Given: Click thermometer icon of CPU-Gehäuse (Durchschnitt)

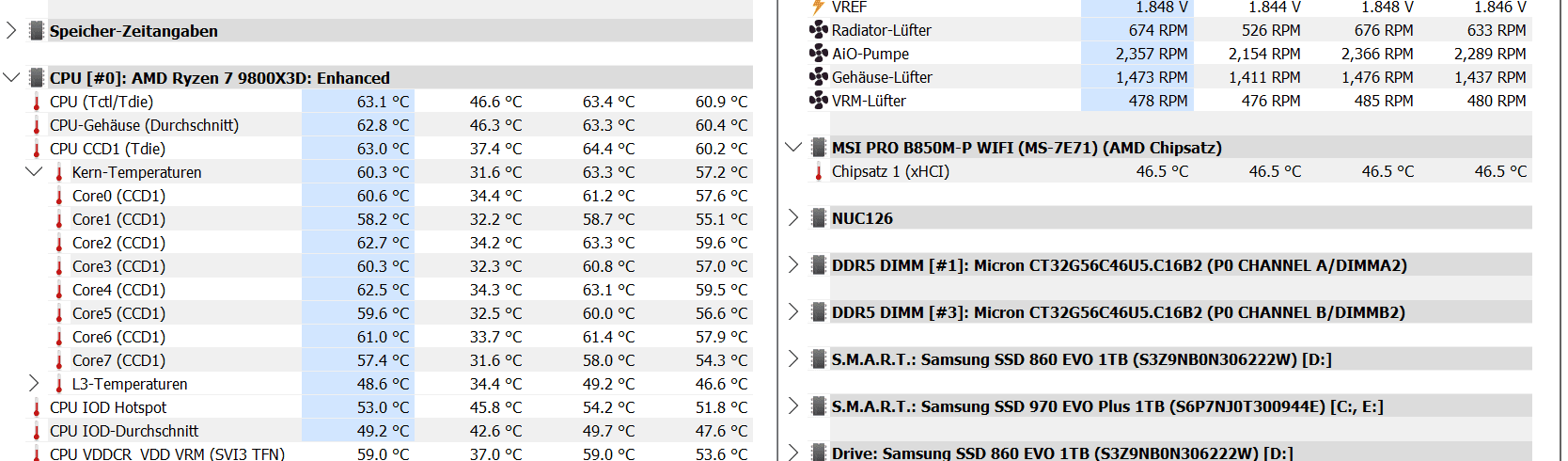Looking at the screenshot, I should point(37,125).
